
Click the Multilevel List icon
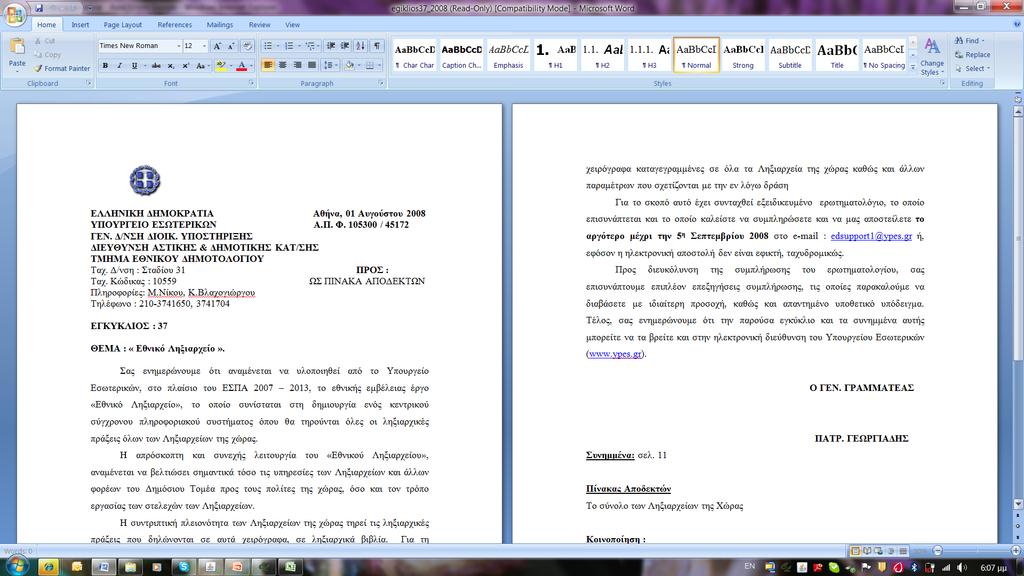310,46
